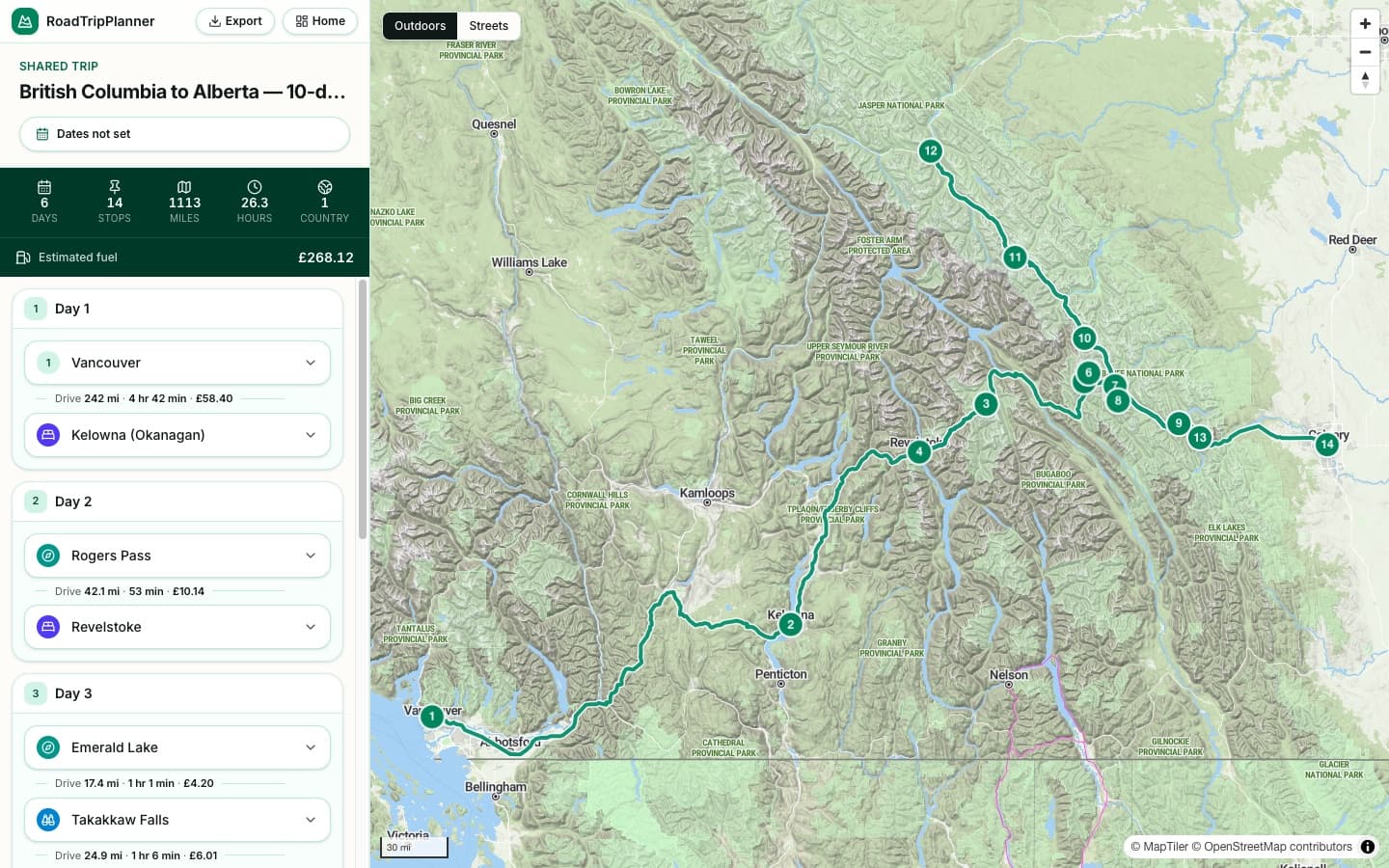Screen dimensions: 1389x868
Task: Click the Drive 24.9 mi segment text
Action: [x=136, y=855]
